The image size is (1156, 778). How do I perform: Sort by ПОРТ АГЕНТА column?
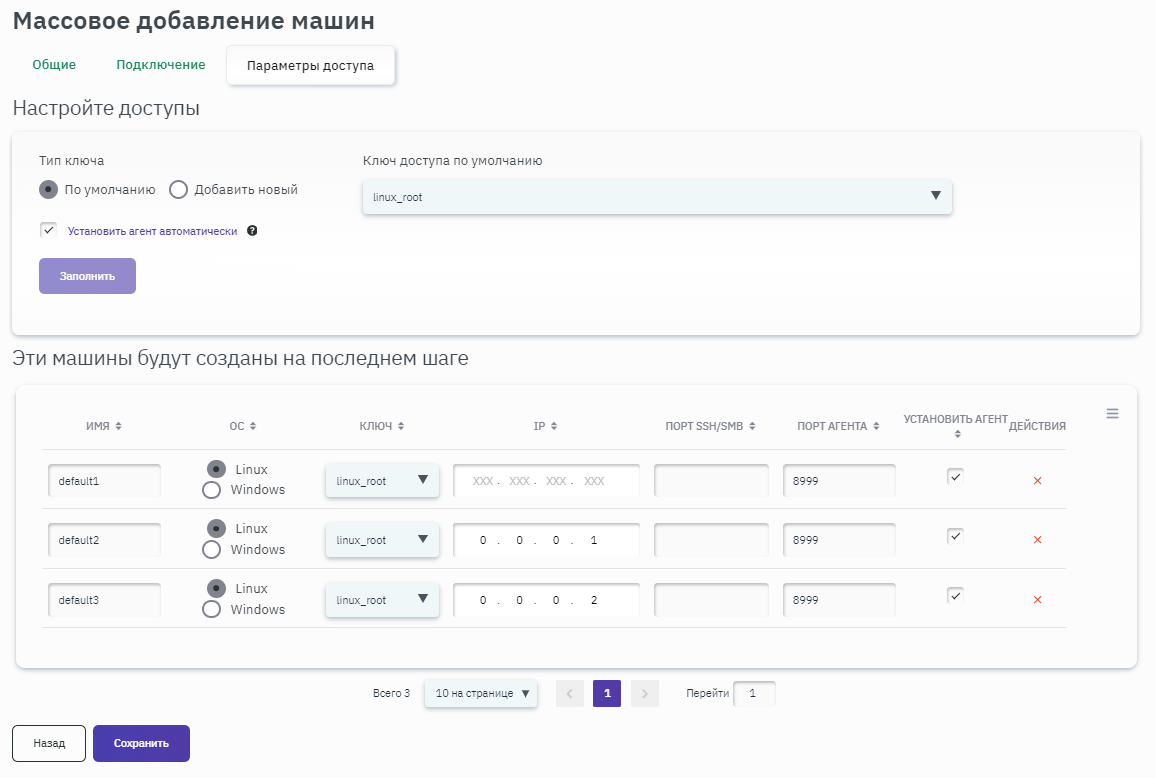click(875, 426)
